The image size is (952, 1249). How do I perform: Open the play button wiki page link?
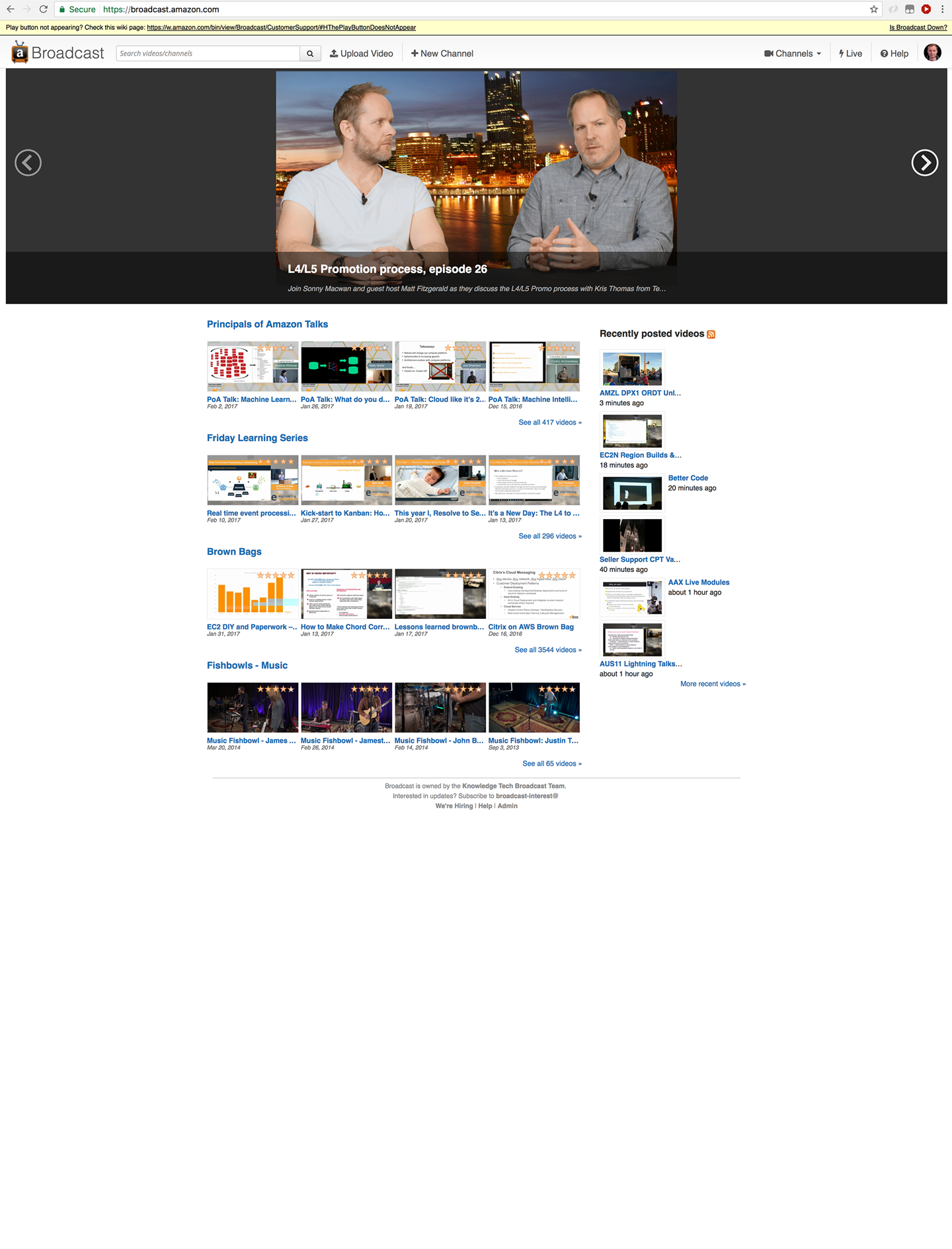click(281, 28)
